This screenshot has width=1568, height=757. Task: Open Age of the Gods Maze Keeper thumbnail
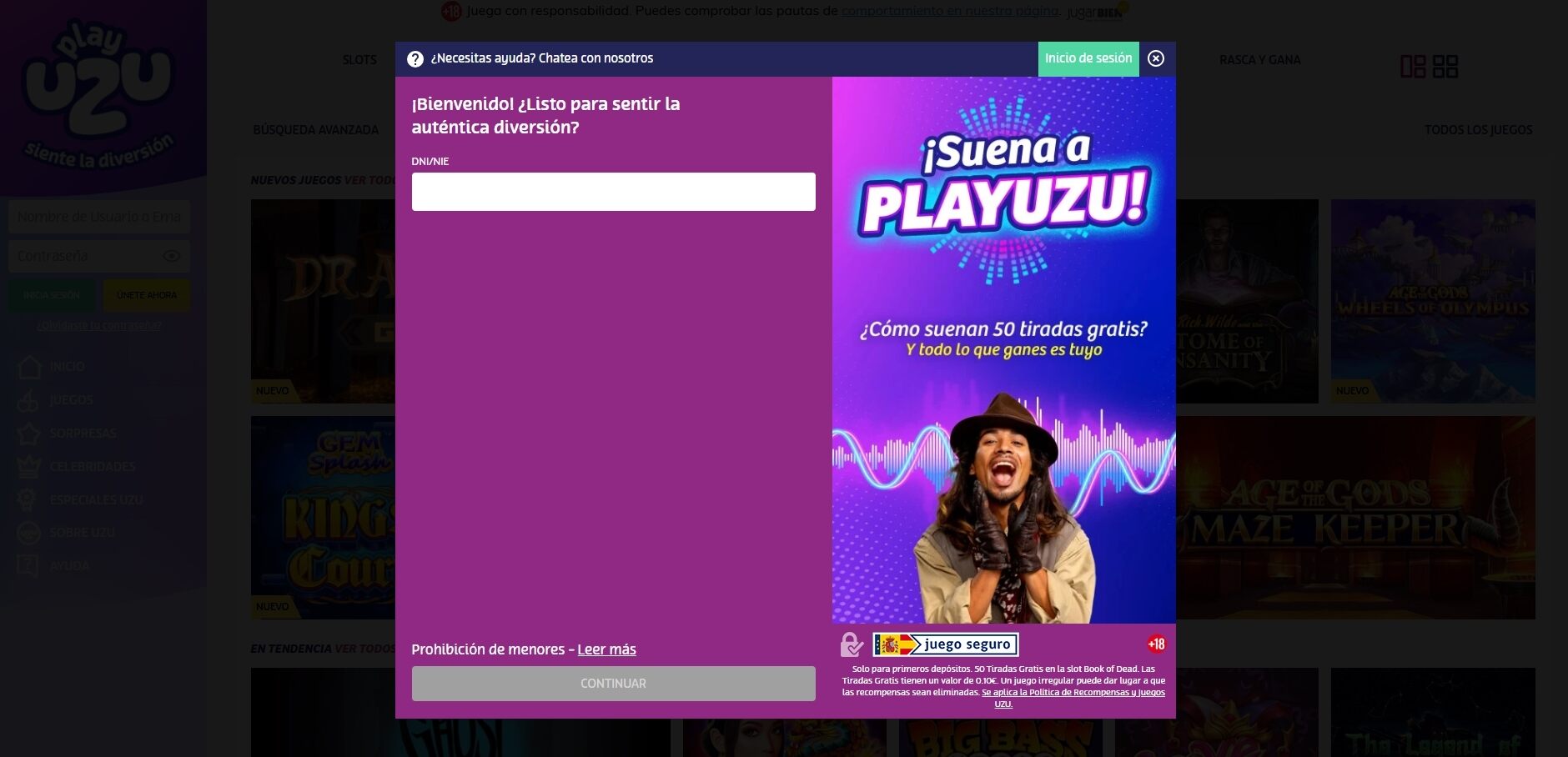point(1355,518)
